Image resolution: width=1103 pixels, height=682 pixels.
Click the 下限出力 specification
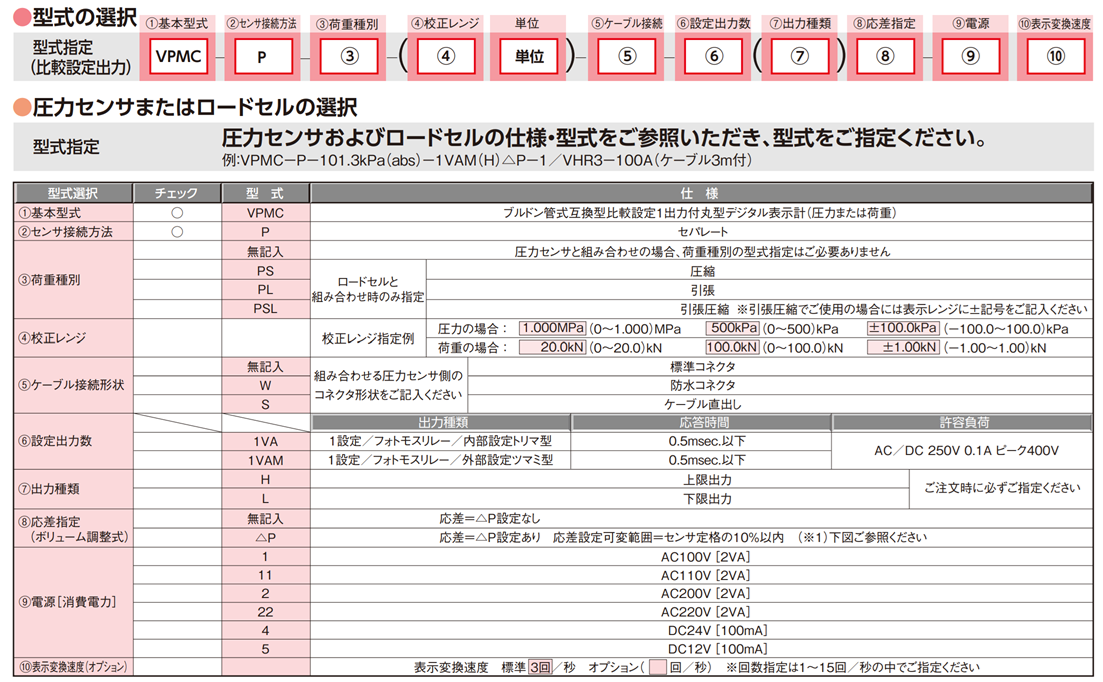pos(707,498)
